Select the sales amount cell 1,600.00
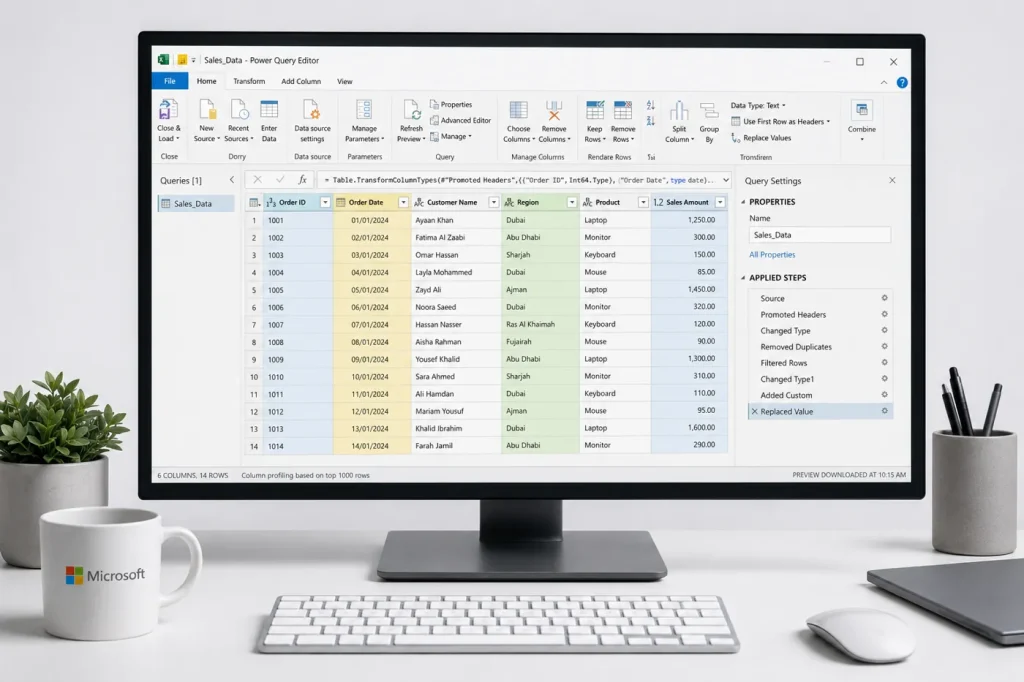The image size is (1024, 682). point(689,427)
